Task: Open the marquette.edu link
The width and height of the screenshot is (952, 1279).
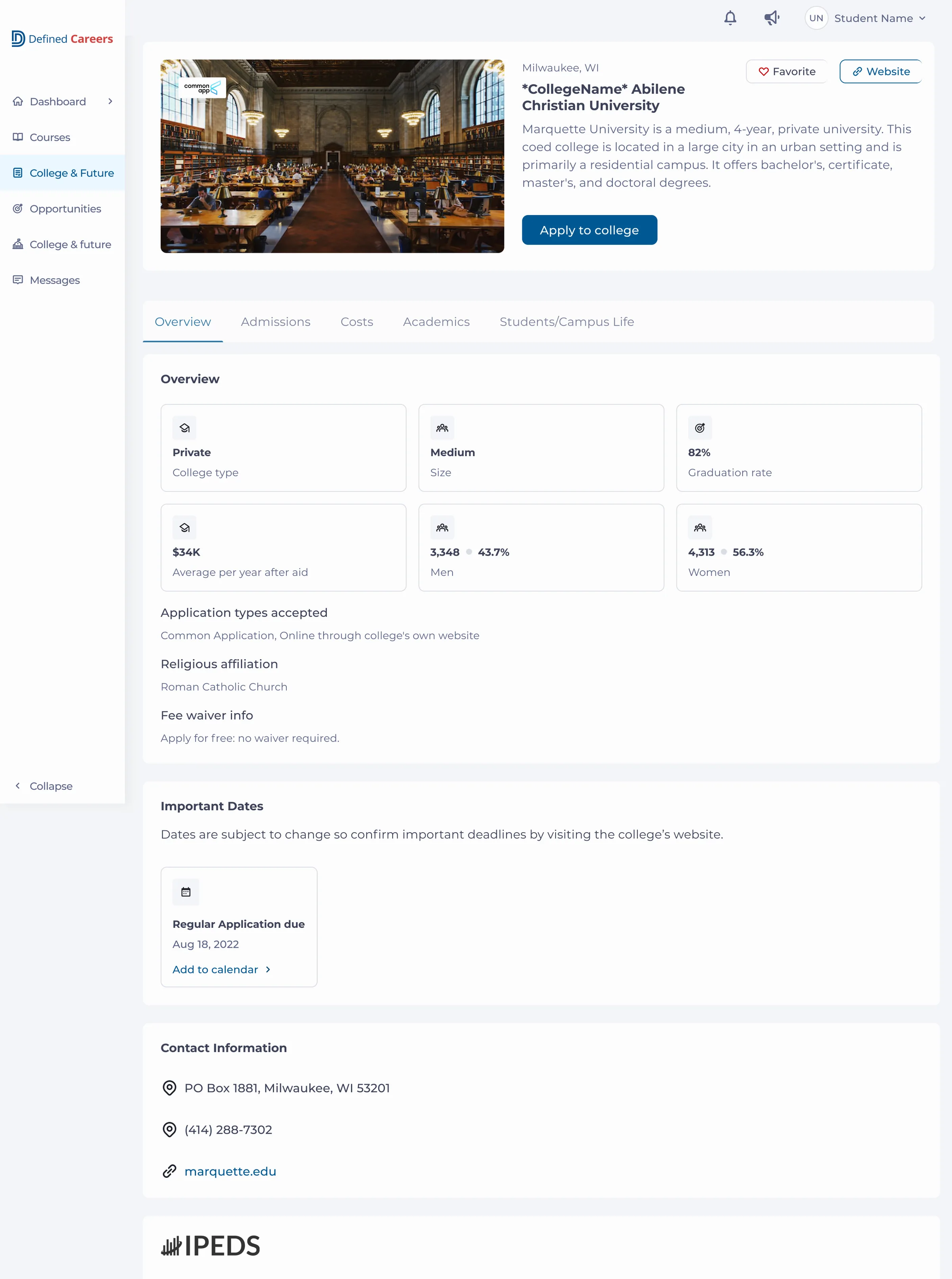Action: click(x=230, y=1171)
